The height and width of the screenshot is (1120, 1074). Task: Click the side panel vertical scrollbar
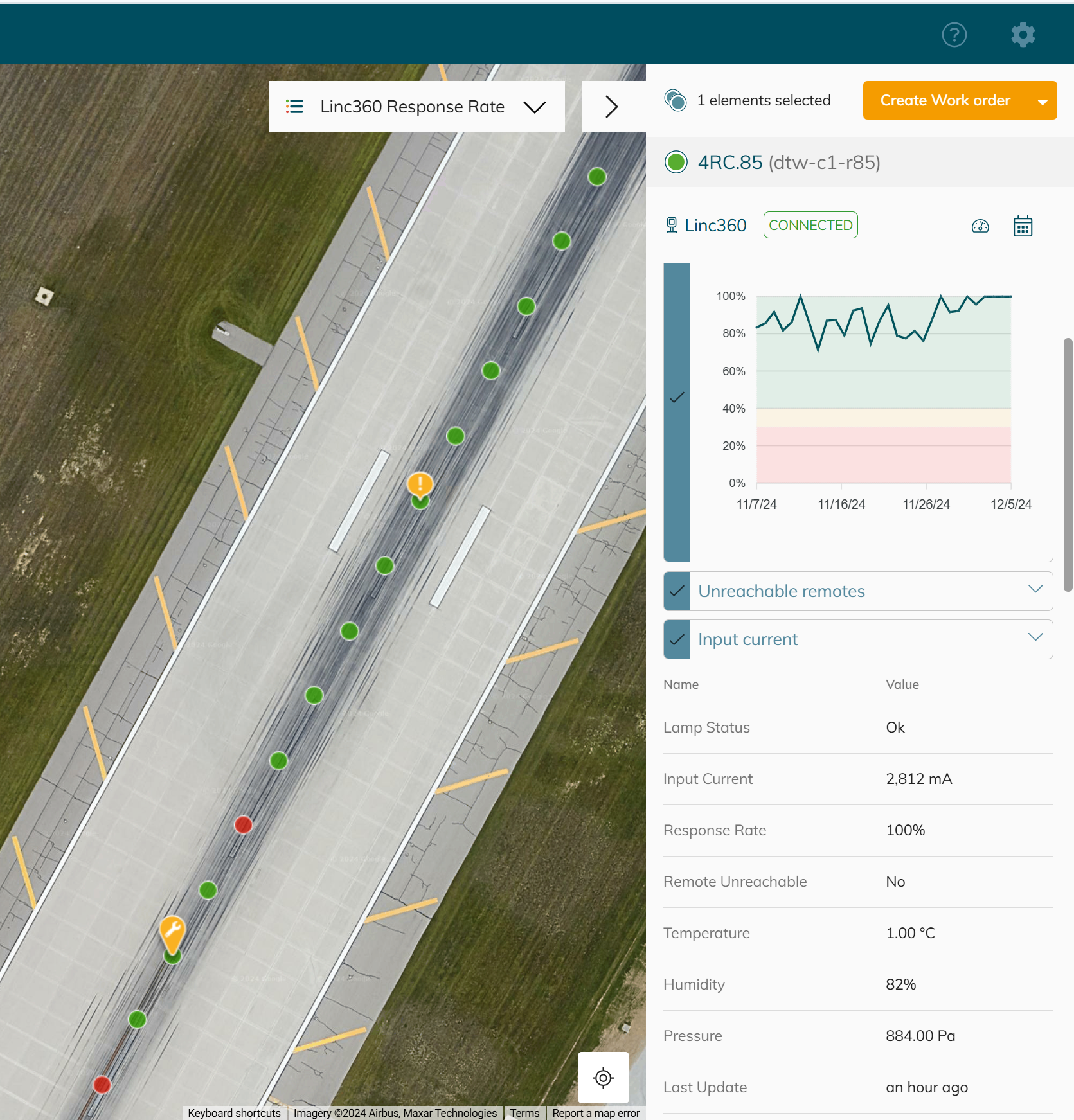click(1068, 463)
